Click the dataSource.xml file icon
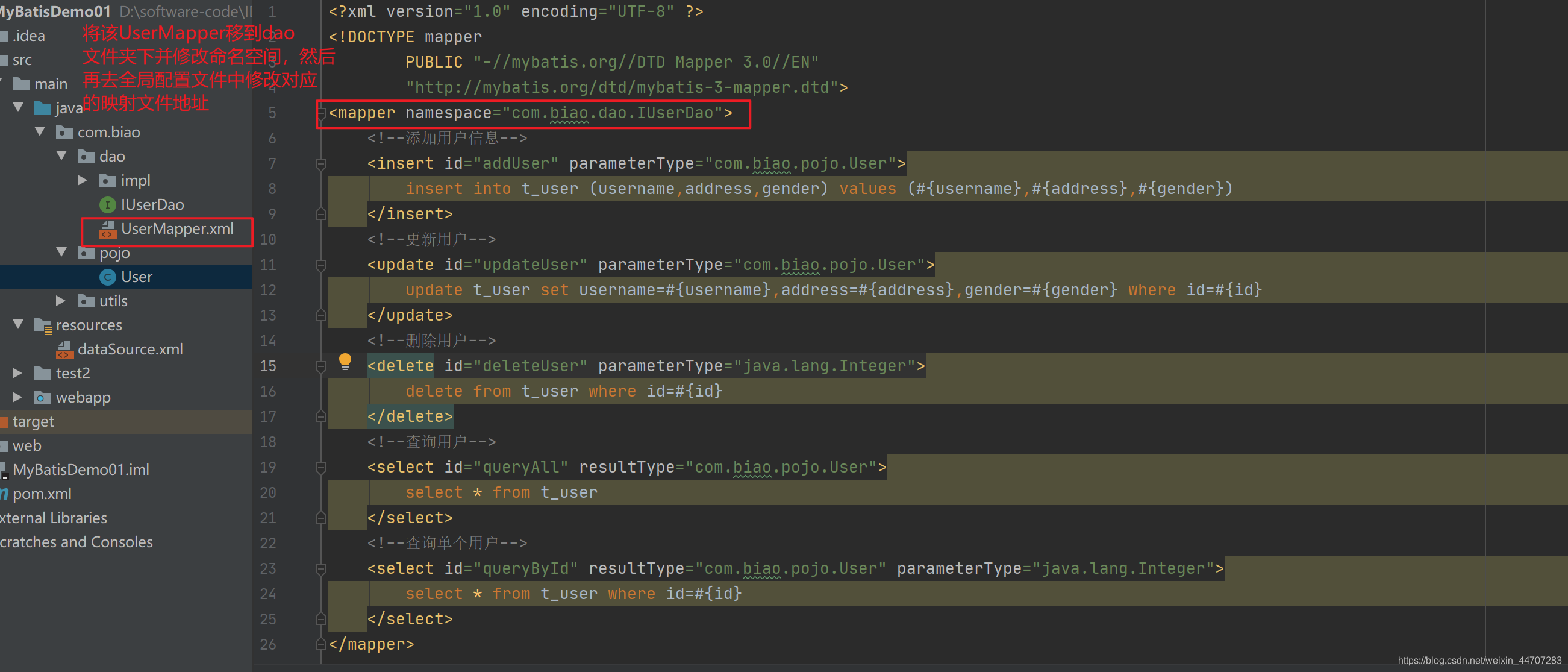The height and width of the screenshot is (672, 1568). tap(64, 350)
